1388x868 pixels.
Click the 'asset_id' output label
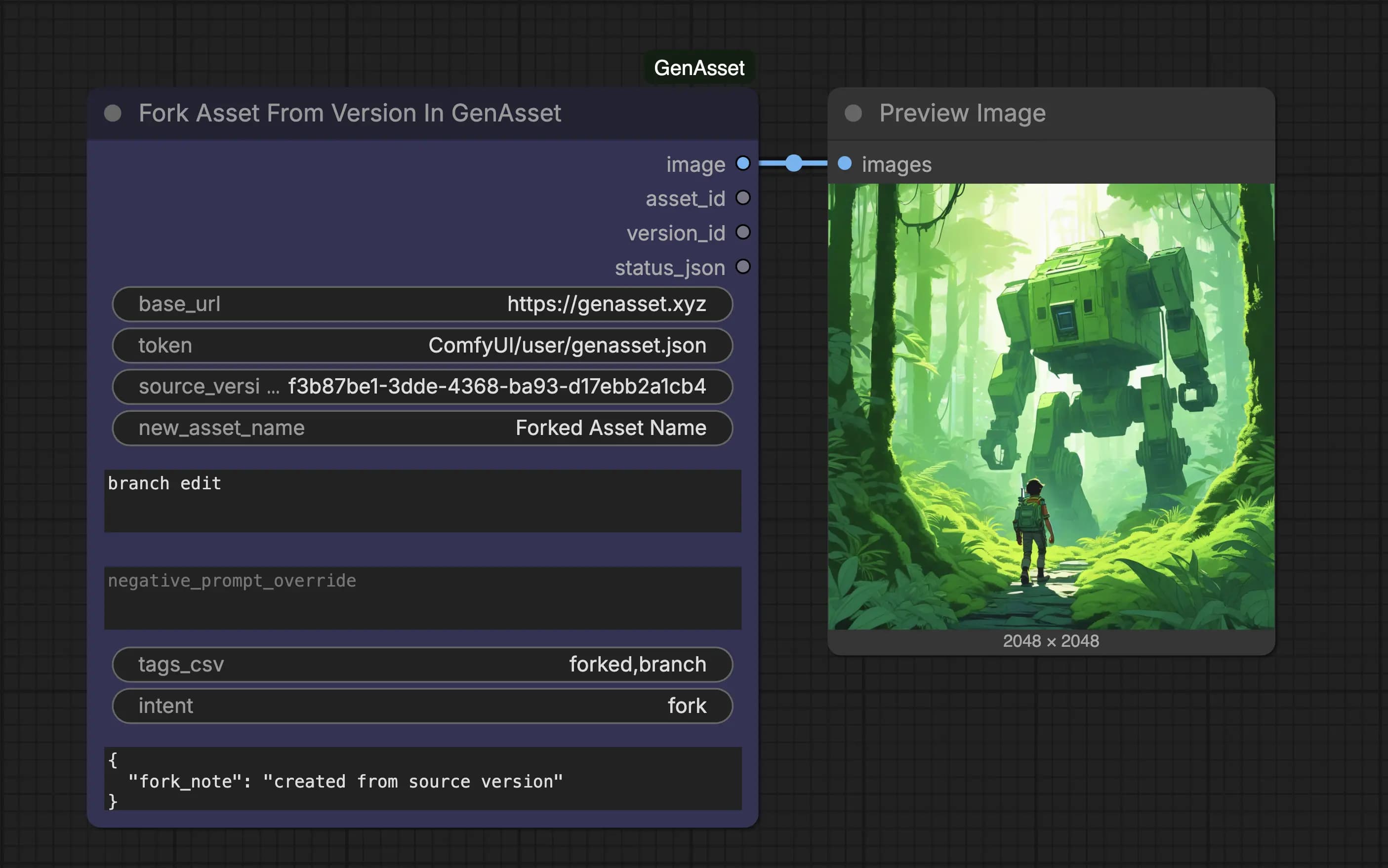point(686,198)
